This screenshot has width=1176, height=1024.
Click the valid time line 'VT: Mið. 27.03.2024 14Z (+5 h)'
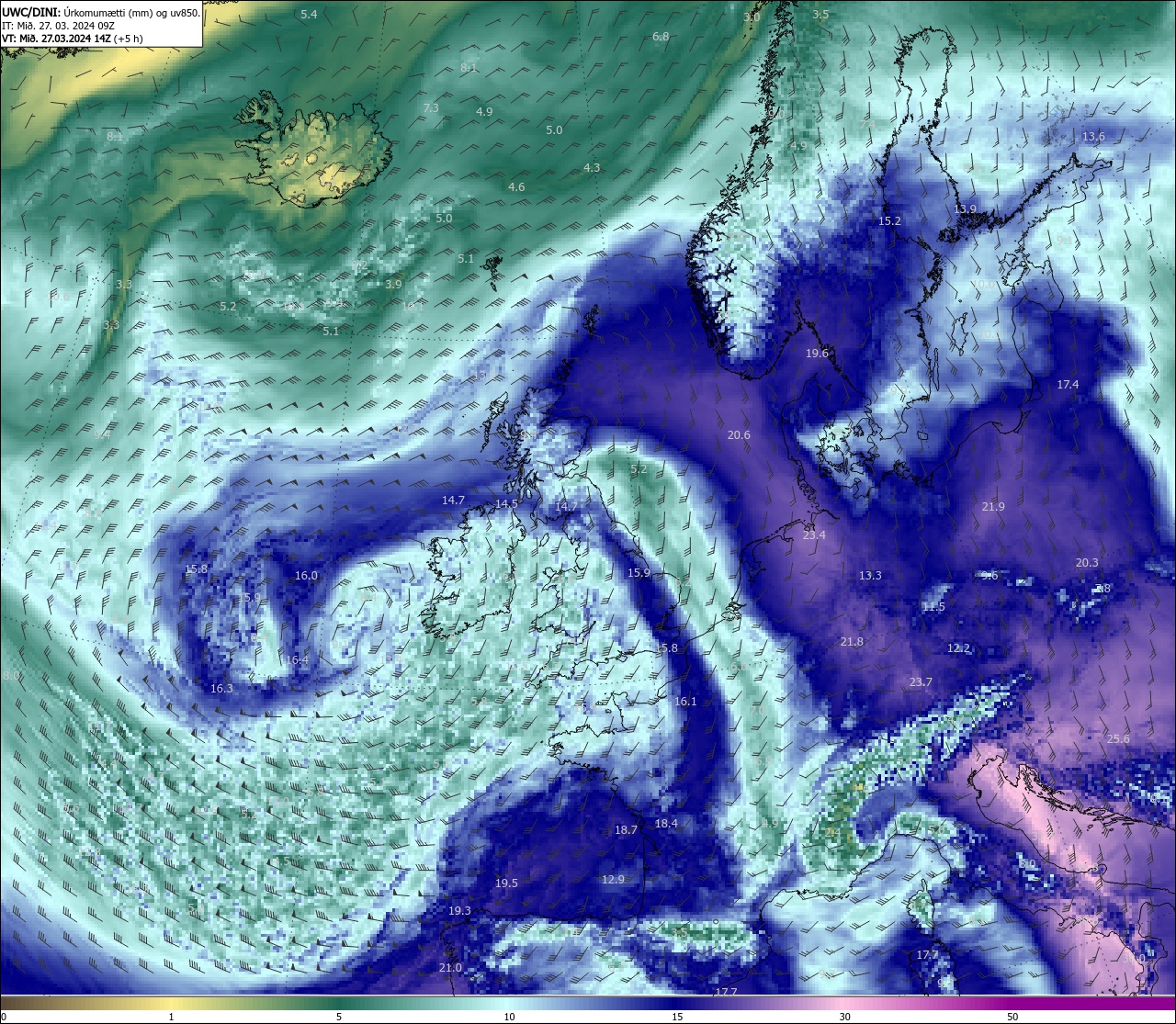tap(72, 39)
